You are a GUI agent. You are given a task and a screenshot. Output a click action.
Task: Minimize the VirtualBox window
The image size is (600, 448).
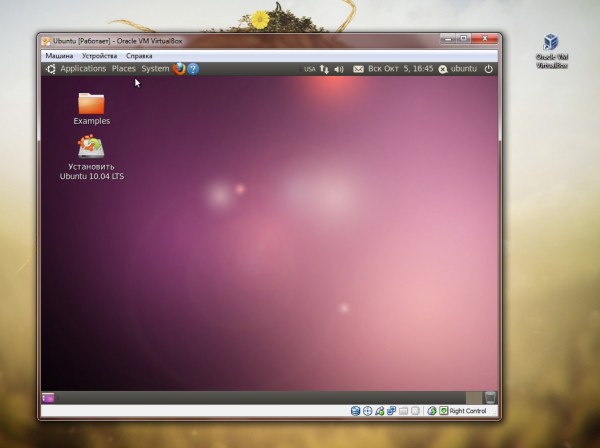click(448, 39)
